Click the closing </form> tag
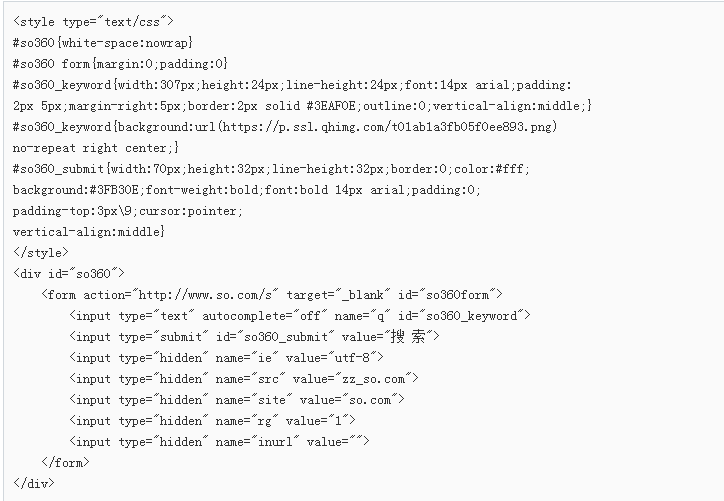 pos(65,463)
